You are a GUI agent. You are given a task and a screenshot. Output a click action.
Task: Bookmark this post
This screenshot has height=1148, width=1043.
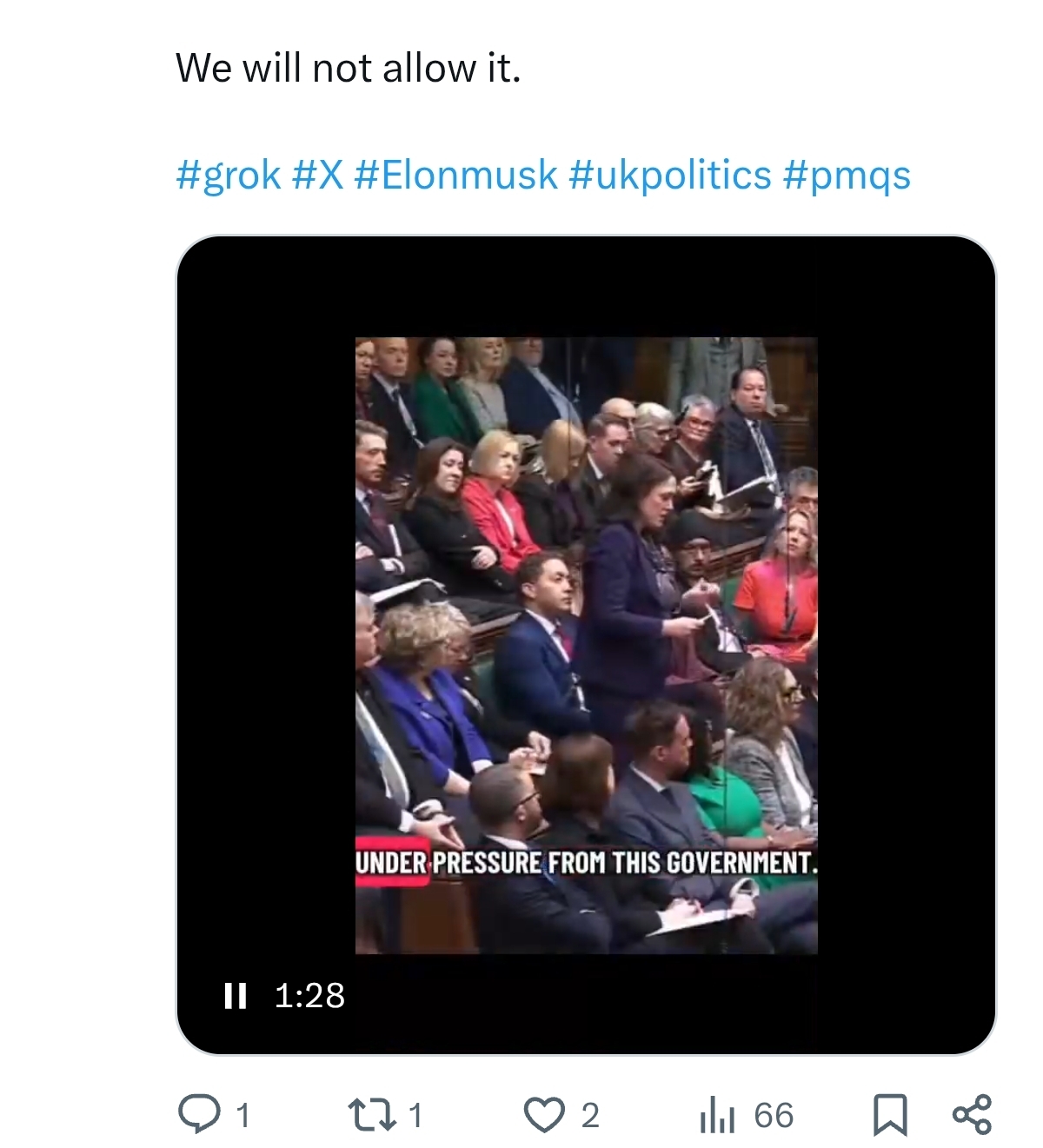890,1115
